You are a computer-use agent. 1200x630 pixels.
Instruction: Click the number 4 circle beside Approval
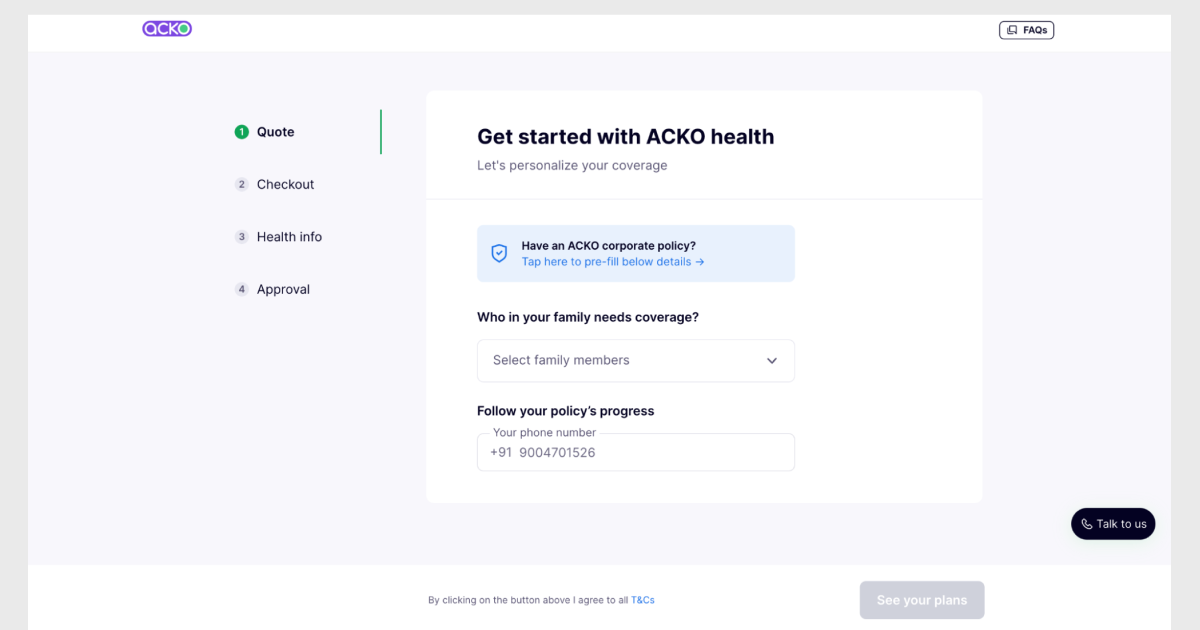(241, 289)
